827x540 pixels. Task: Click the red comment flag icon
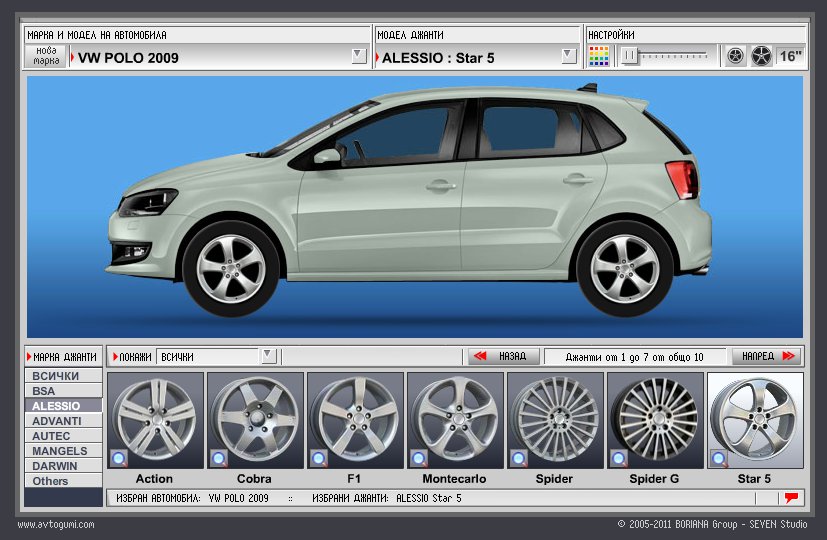click(x=791, y=497)
